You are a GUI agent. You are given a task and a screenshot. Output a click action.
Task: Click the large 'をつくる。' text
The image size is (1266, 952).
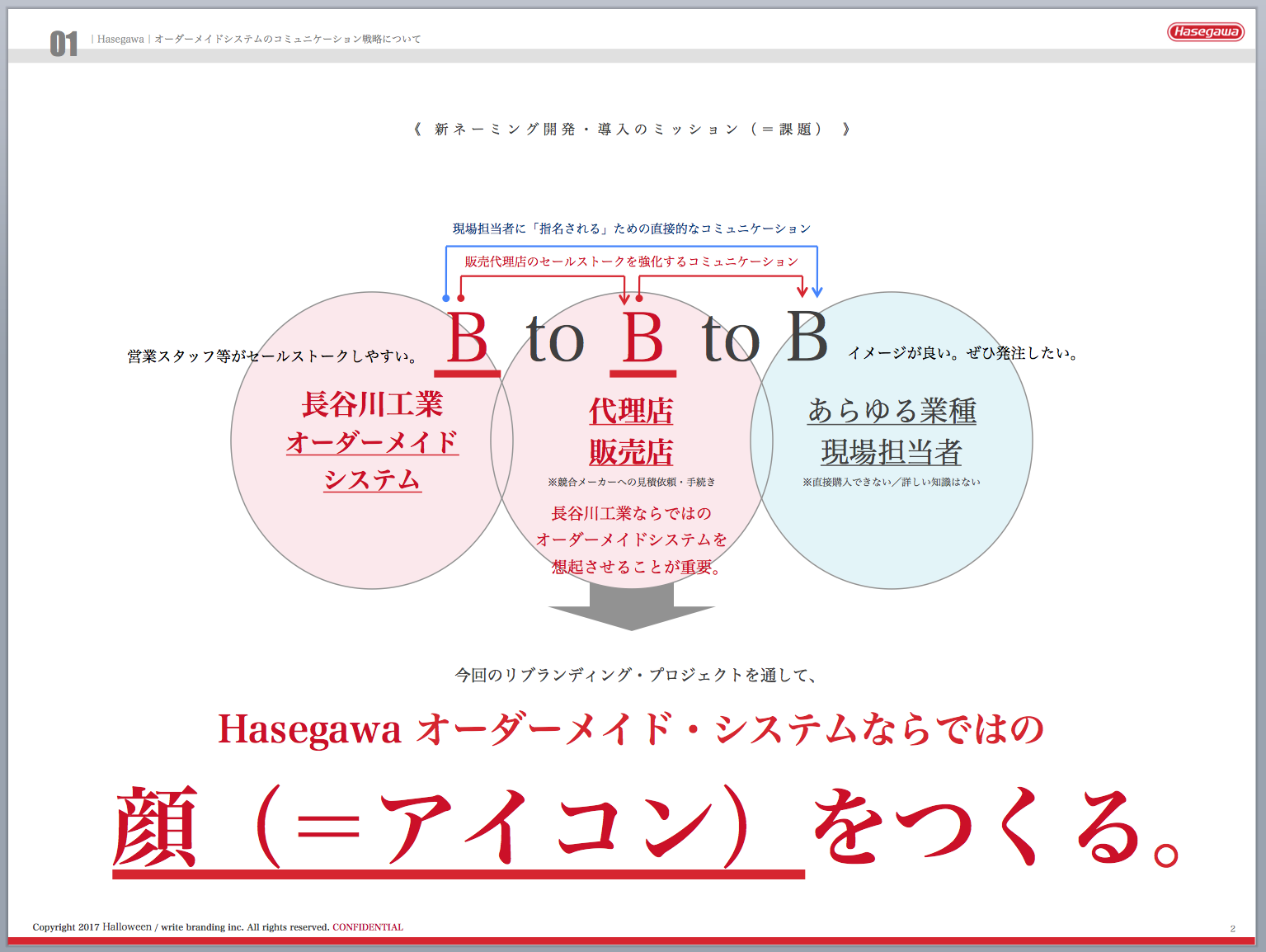point(996,827)
